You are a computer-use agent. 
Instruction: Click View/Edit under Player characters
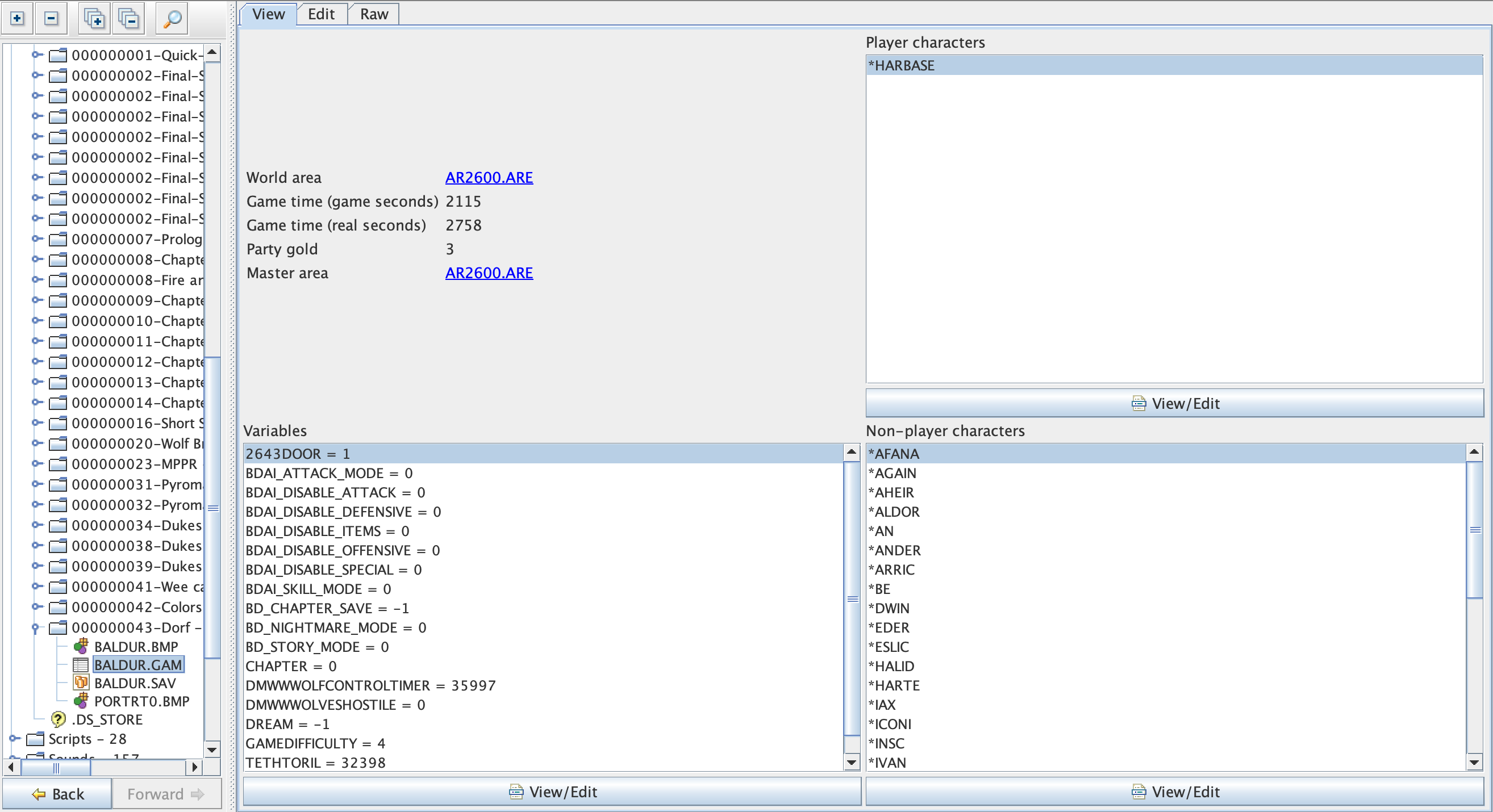point(1174,403)
